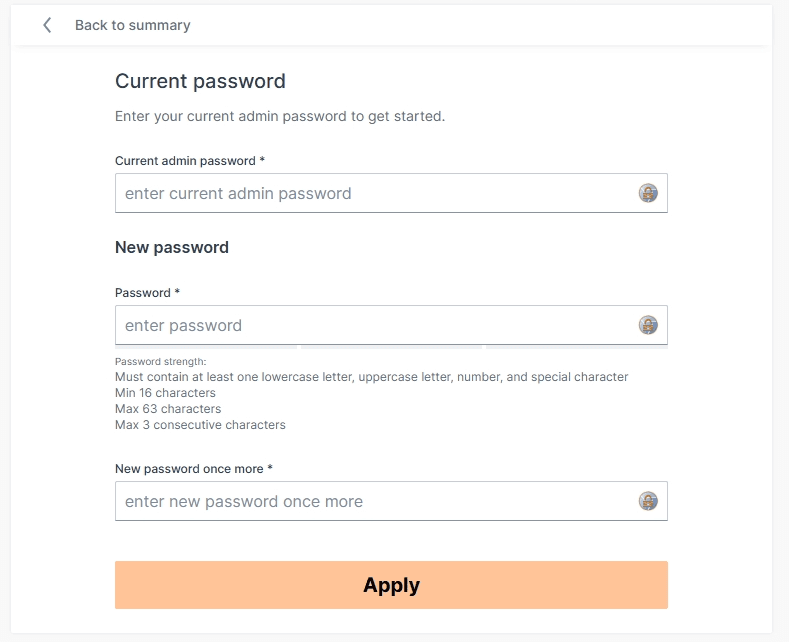Go to the Back to summary link
The image size is (789, 642).
[132, 25]
